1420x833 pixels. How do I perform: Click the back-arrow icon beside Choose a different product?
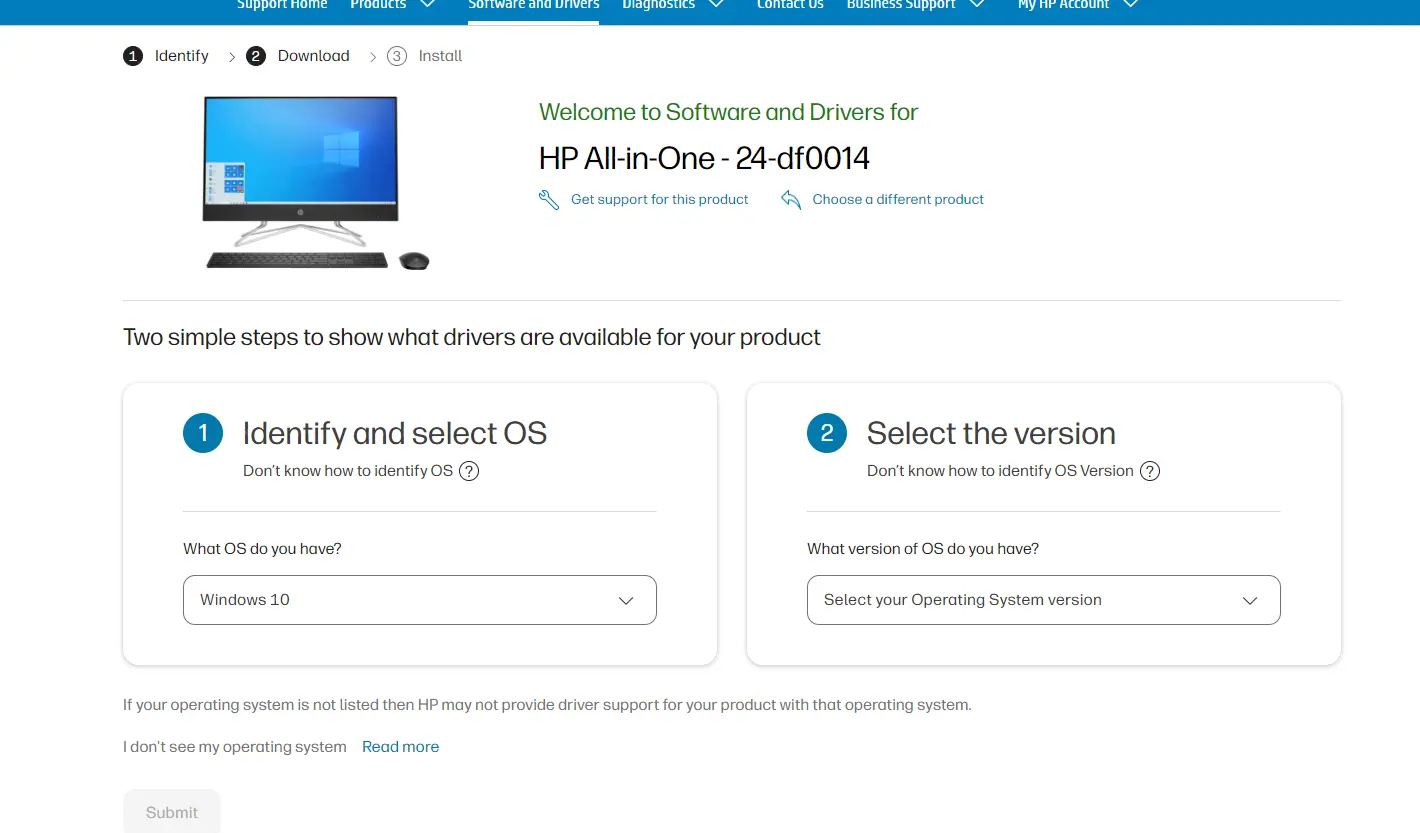[791, 200]
